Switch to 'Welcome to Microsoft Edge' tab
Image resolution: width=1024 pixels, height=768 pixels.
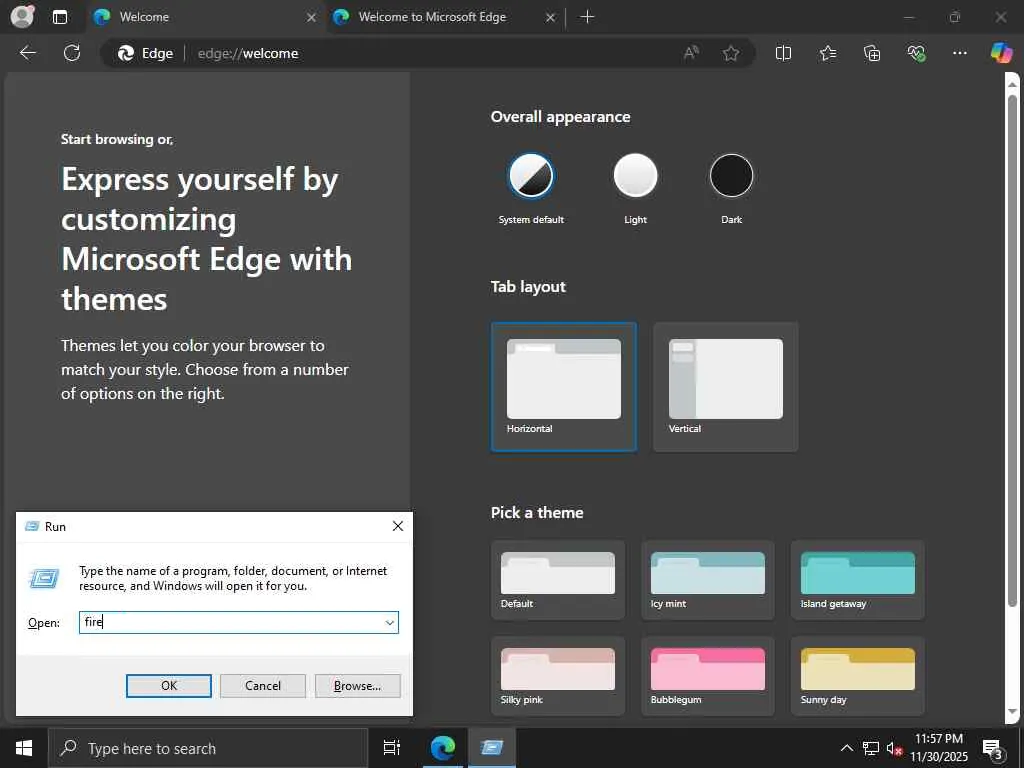click(444, 17)
